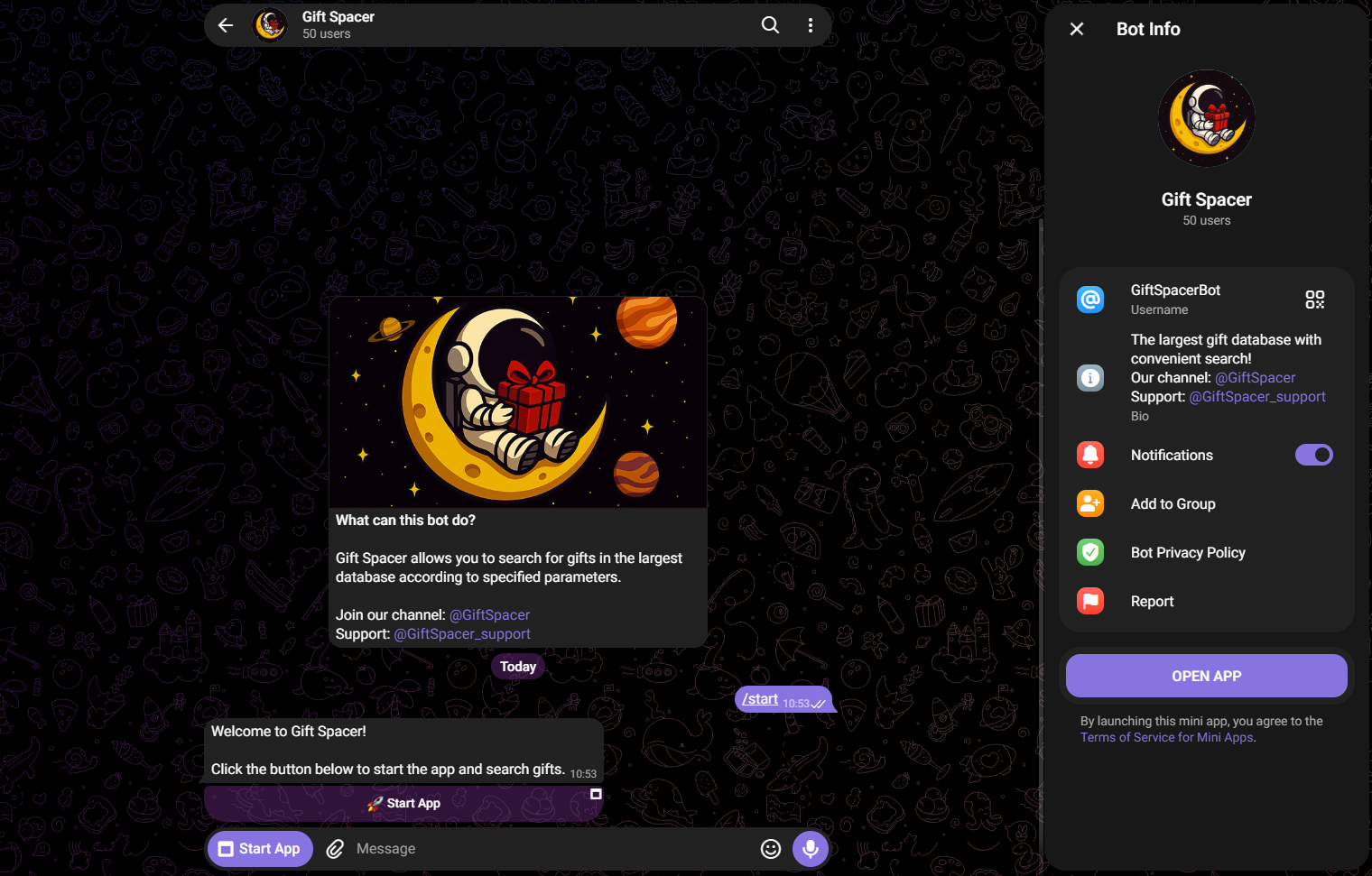The image size is (1372, 876).
Task: Open the attachment paperclip menu
Action: point(335,849)
